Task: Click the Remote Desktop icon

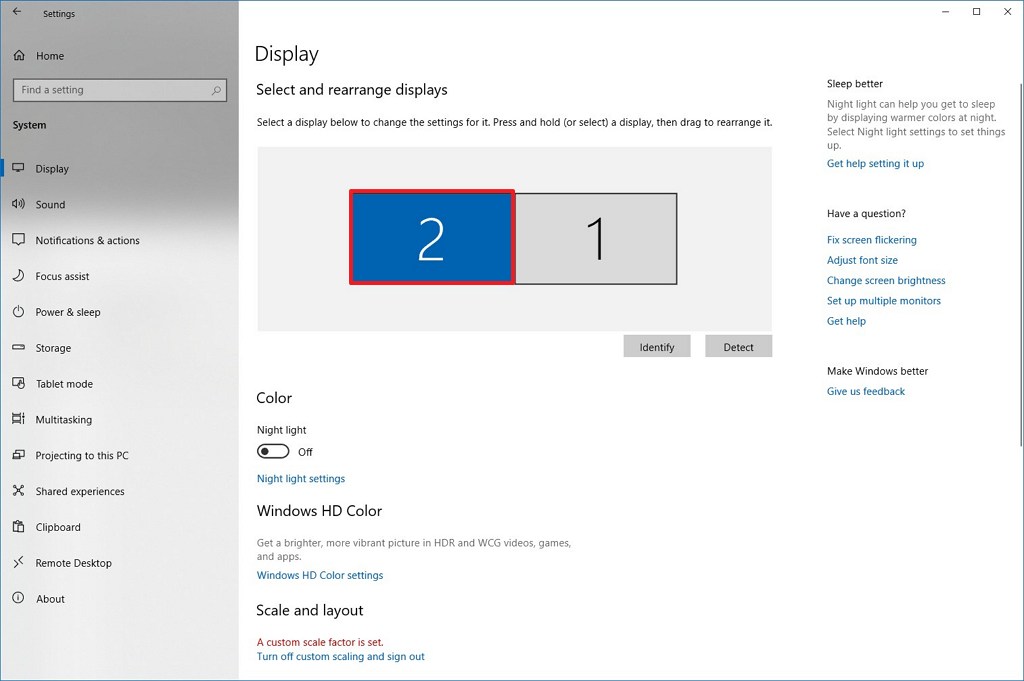Action: [18, 562]
